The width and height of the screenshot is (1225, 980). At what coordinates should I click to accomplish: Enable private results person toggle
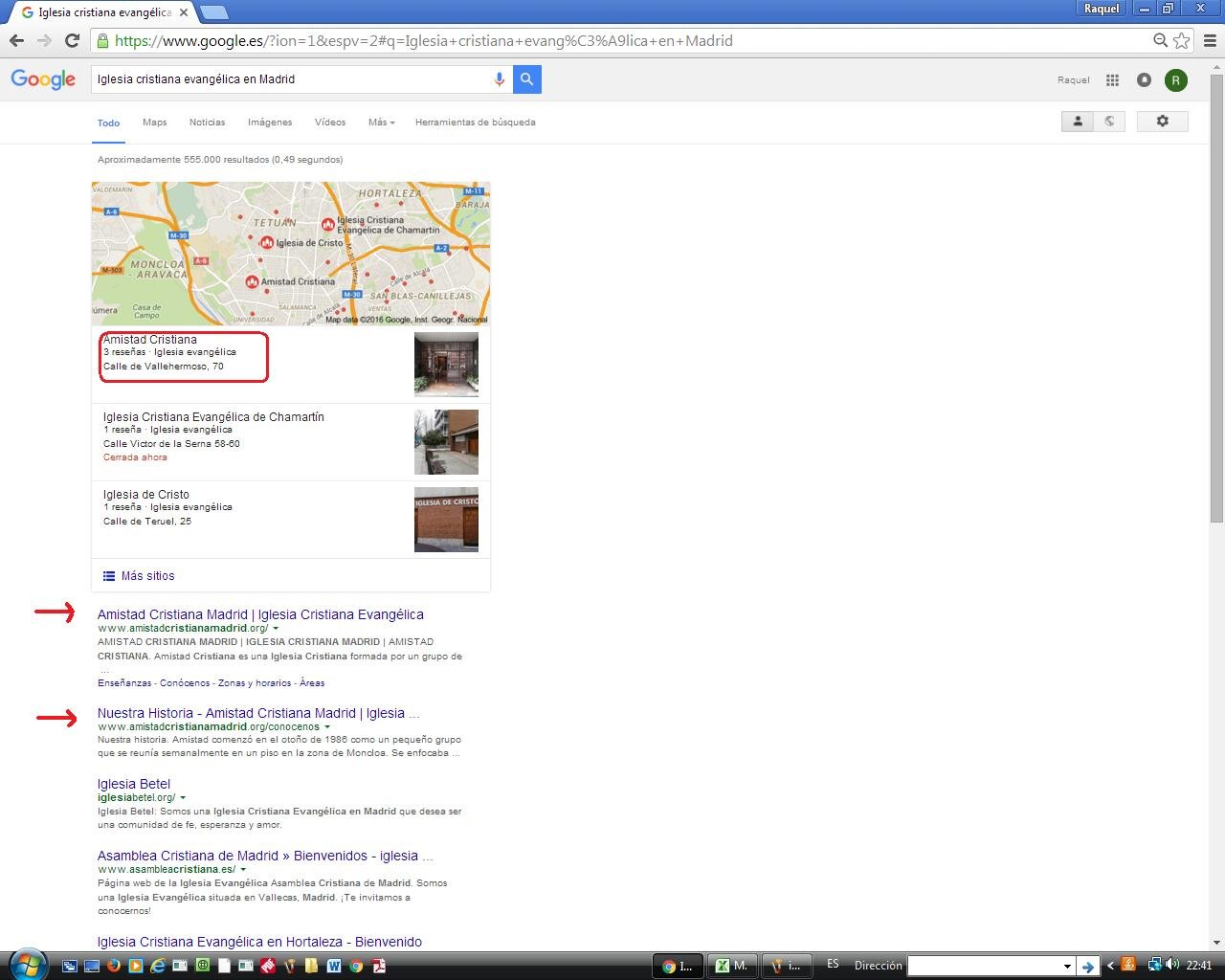1078,122
